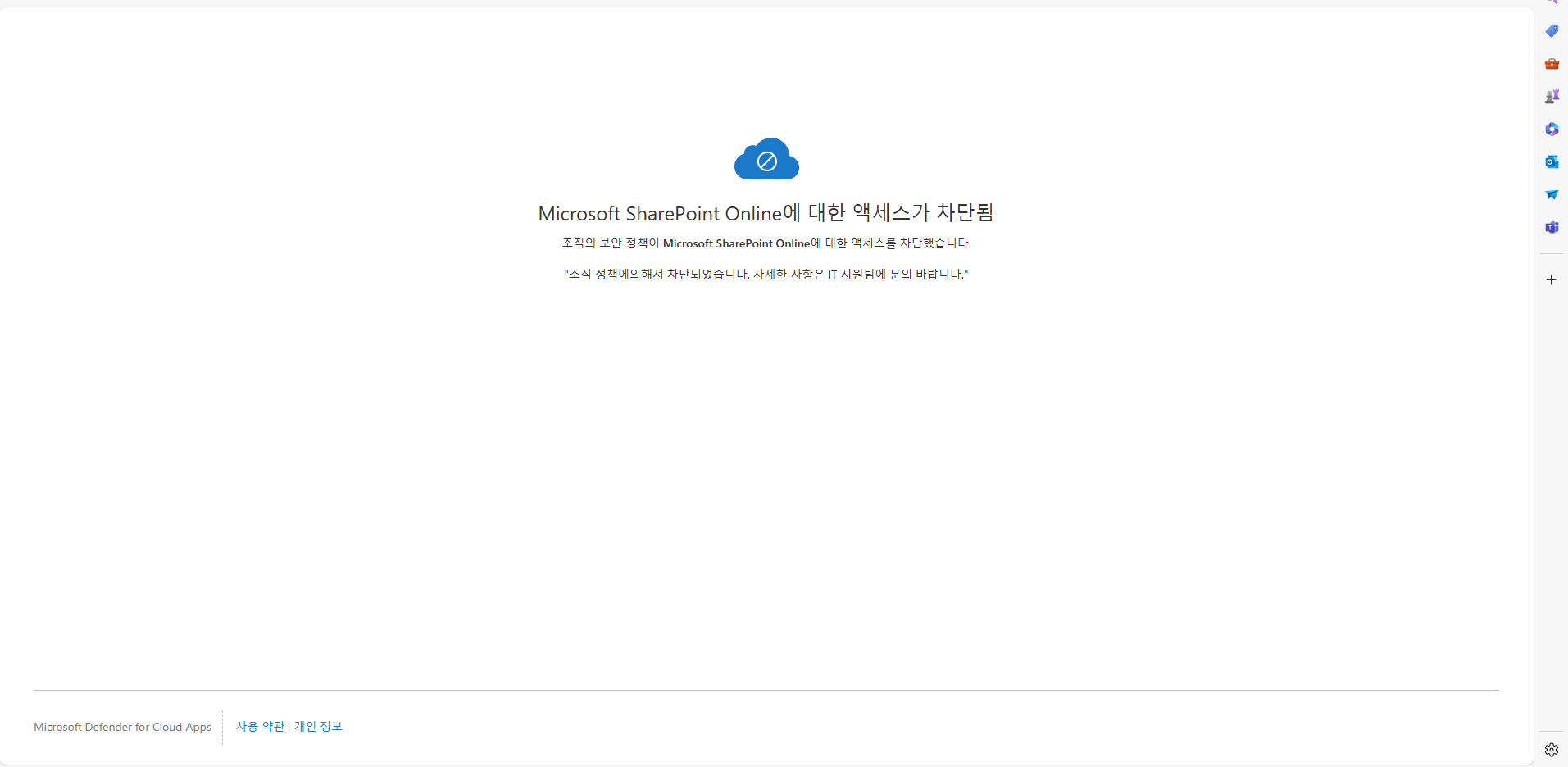Open sidebar settings gear icon
The image size is (1568, 767).
[x=1552, y=750]
